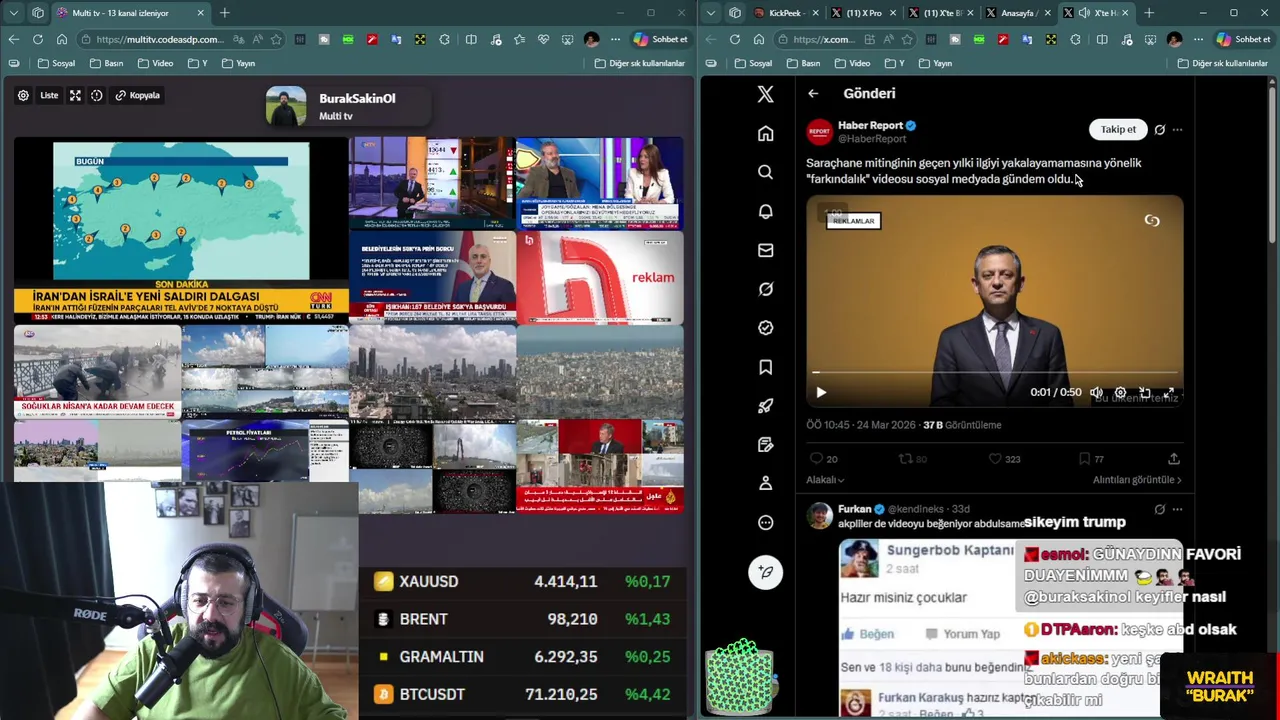The width and height of the screenshot is (1280, 720).
Task: Expand Alakalı replies sort dropdown
Action: point(825,480)
